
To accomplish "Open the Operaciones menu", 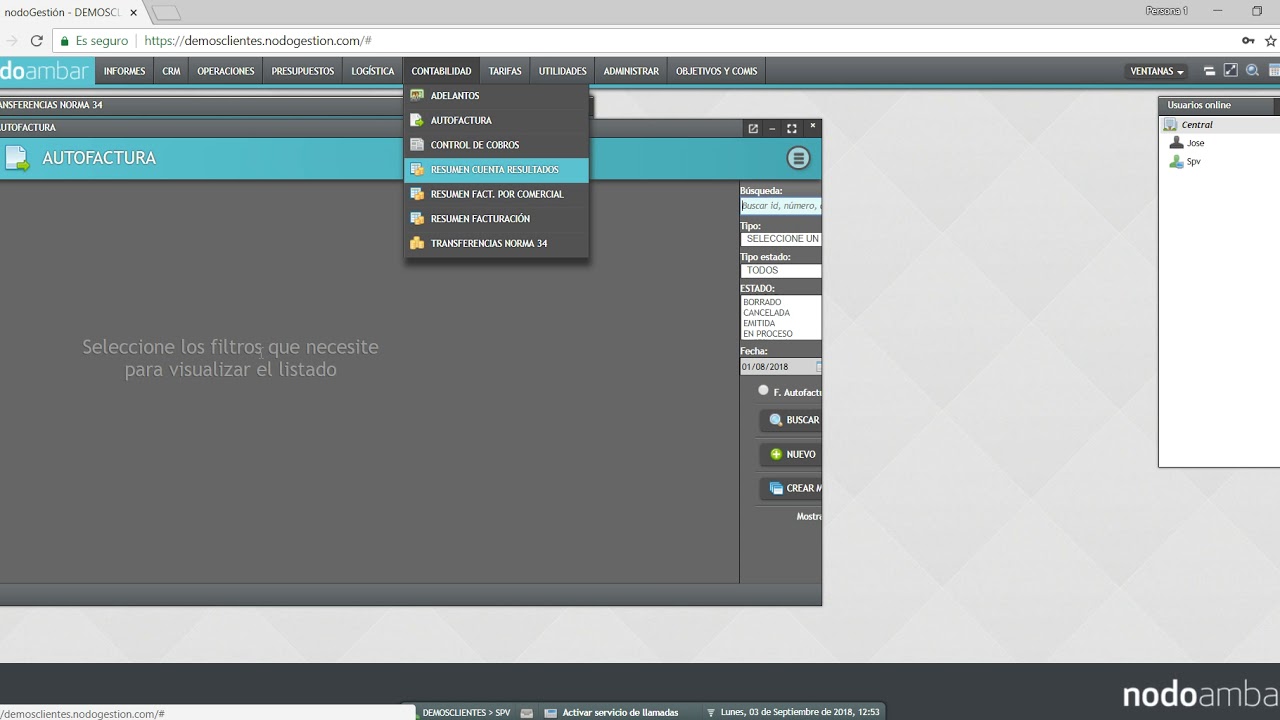I will (226, 71).
